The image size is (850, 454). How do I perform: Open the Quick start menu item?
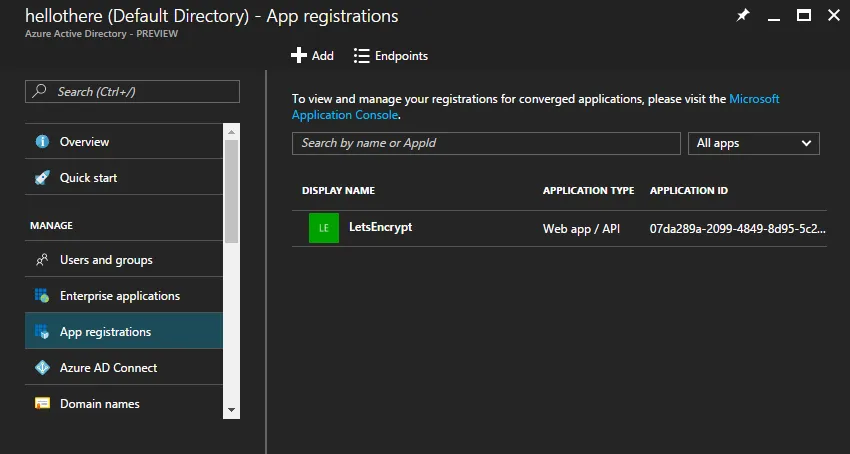coord(124,177)
